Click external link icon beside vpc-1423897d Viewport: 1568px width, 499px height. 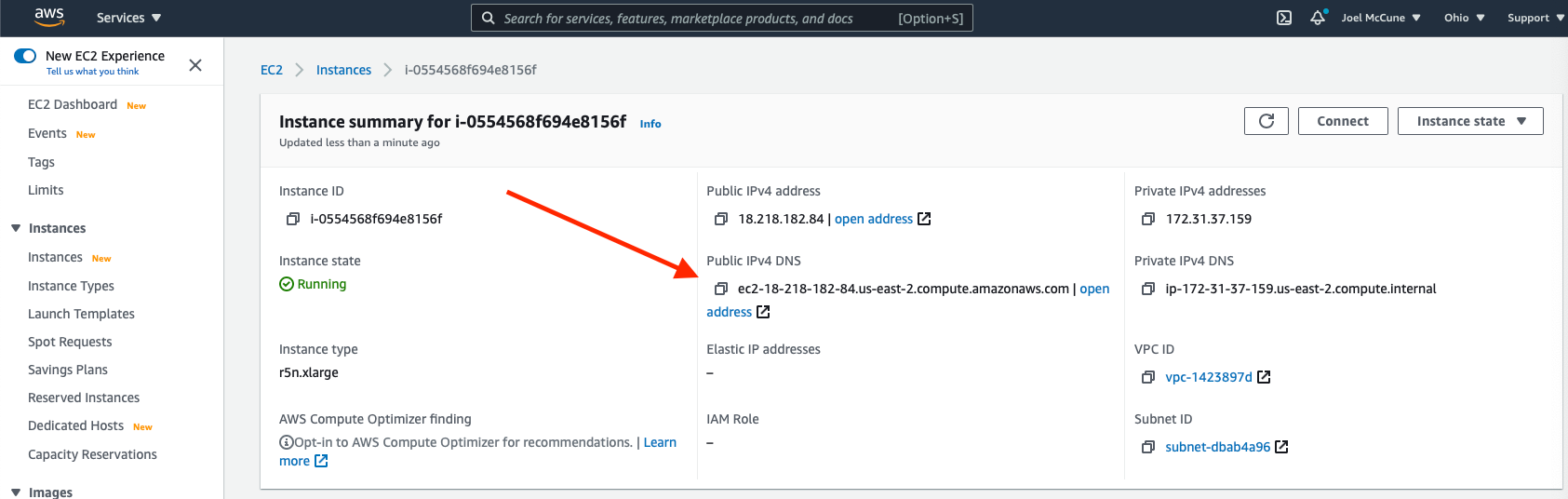[1264, 377]
